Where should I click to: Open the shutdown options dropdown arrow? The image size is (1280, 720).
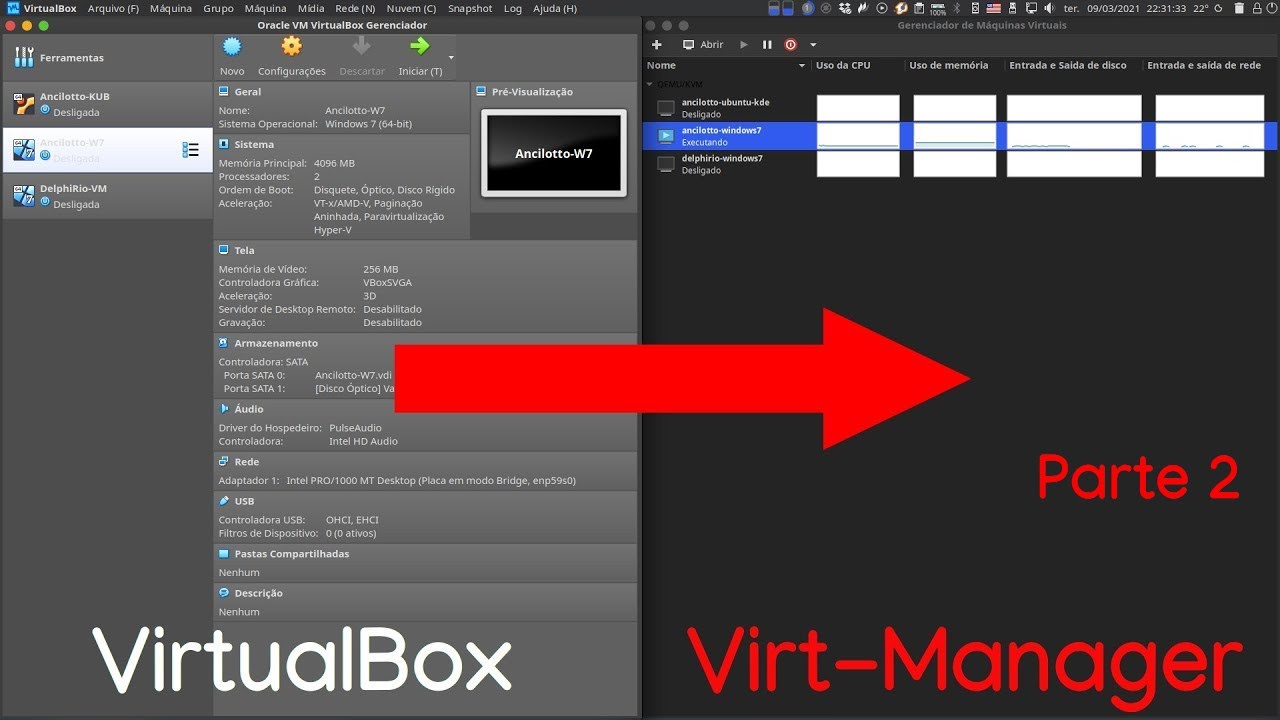tap(813, 45)
